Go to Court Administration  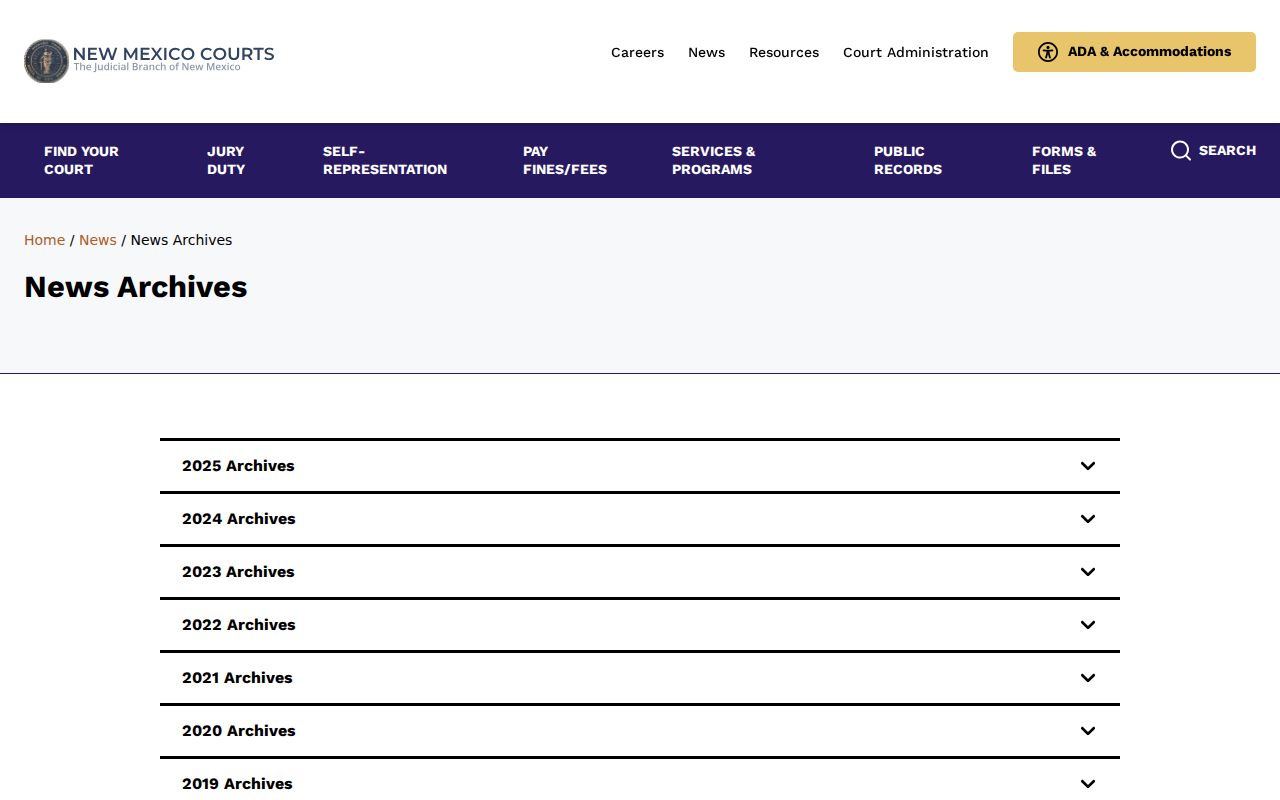916,52
